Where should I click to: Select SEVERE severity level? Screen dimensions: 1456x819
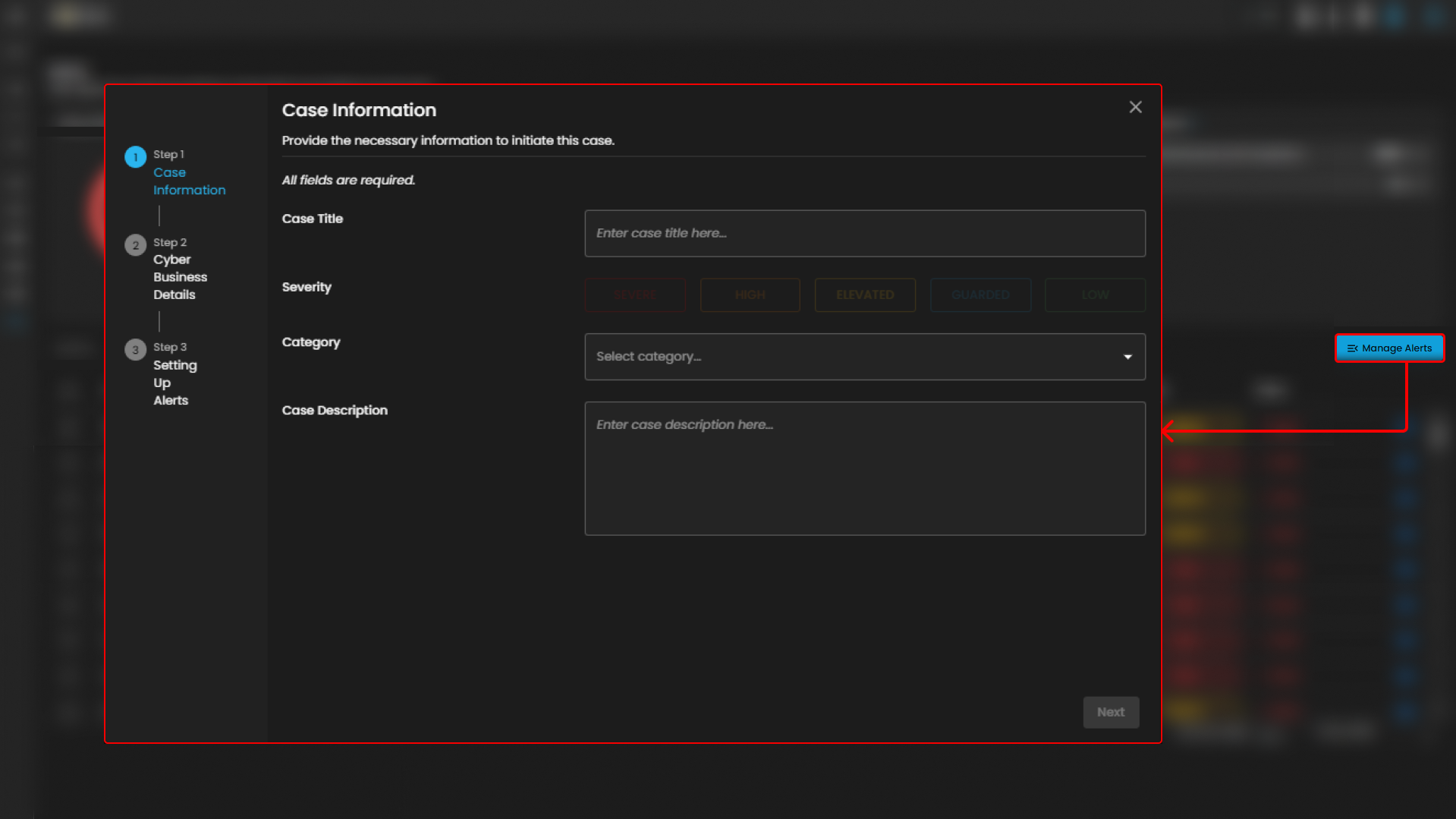tap(634, 295)
